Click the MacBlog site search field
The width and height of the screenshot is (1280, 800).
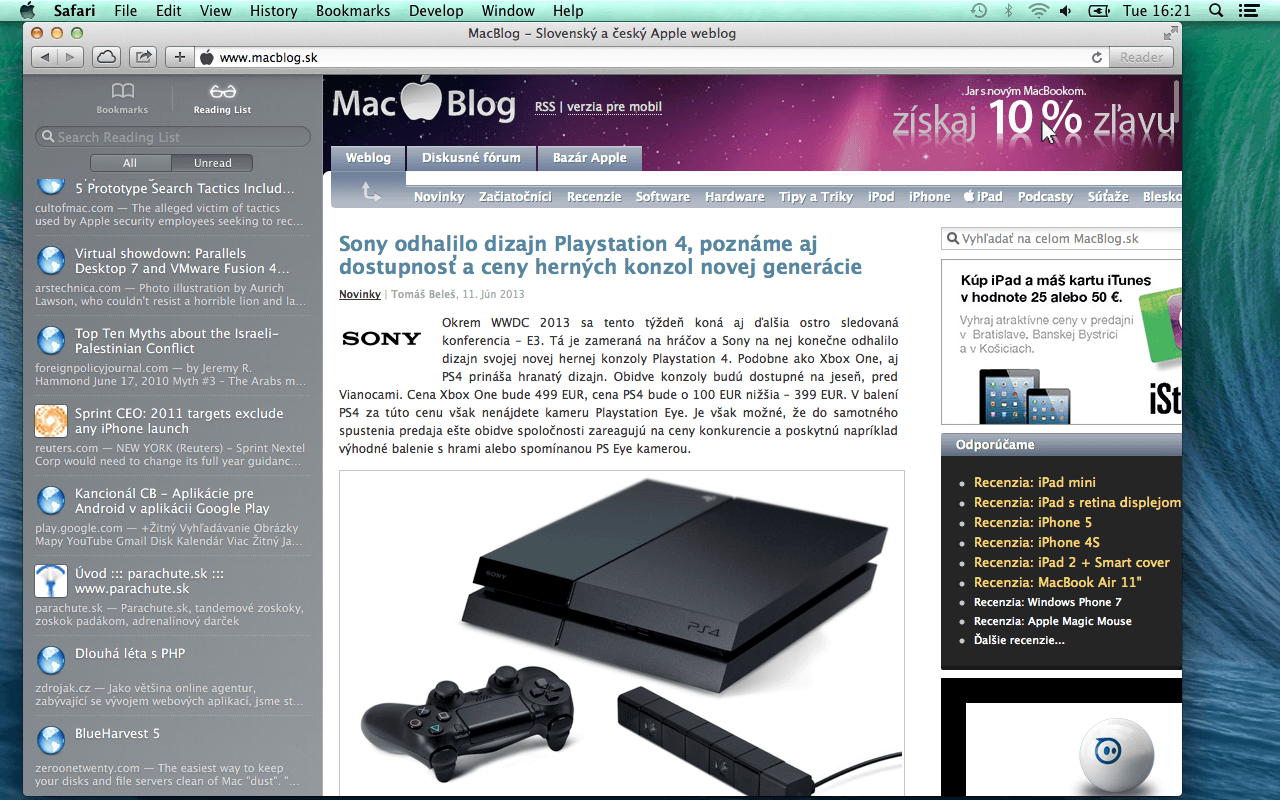(x=1061, y=239)
